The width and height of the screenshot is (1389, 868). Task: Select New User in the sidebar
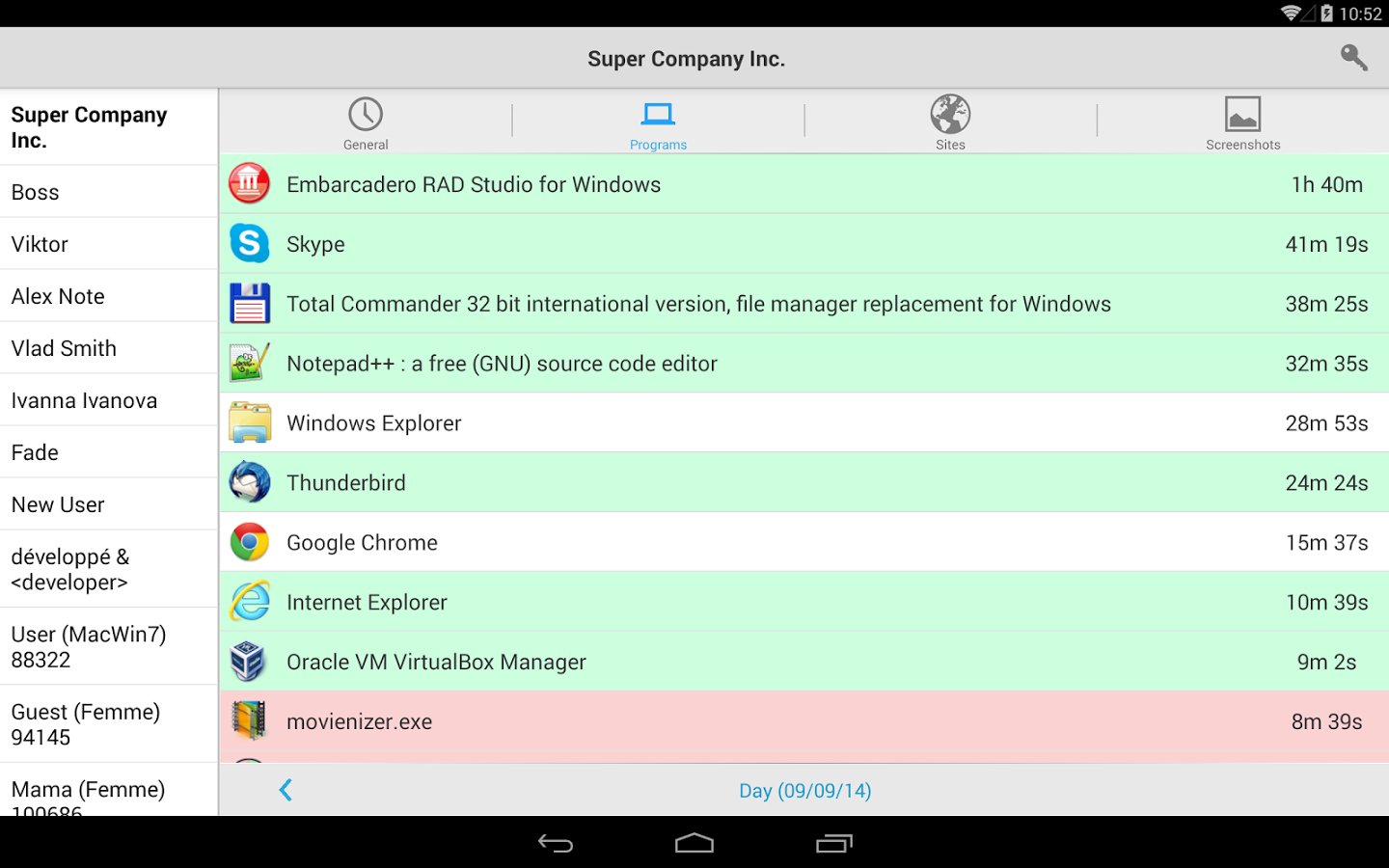coord(109,504)
